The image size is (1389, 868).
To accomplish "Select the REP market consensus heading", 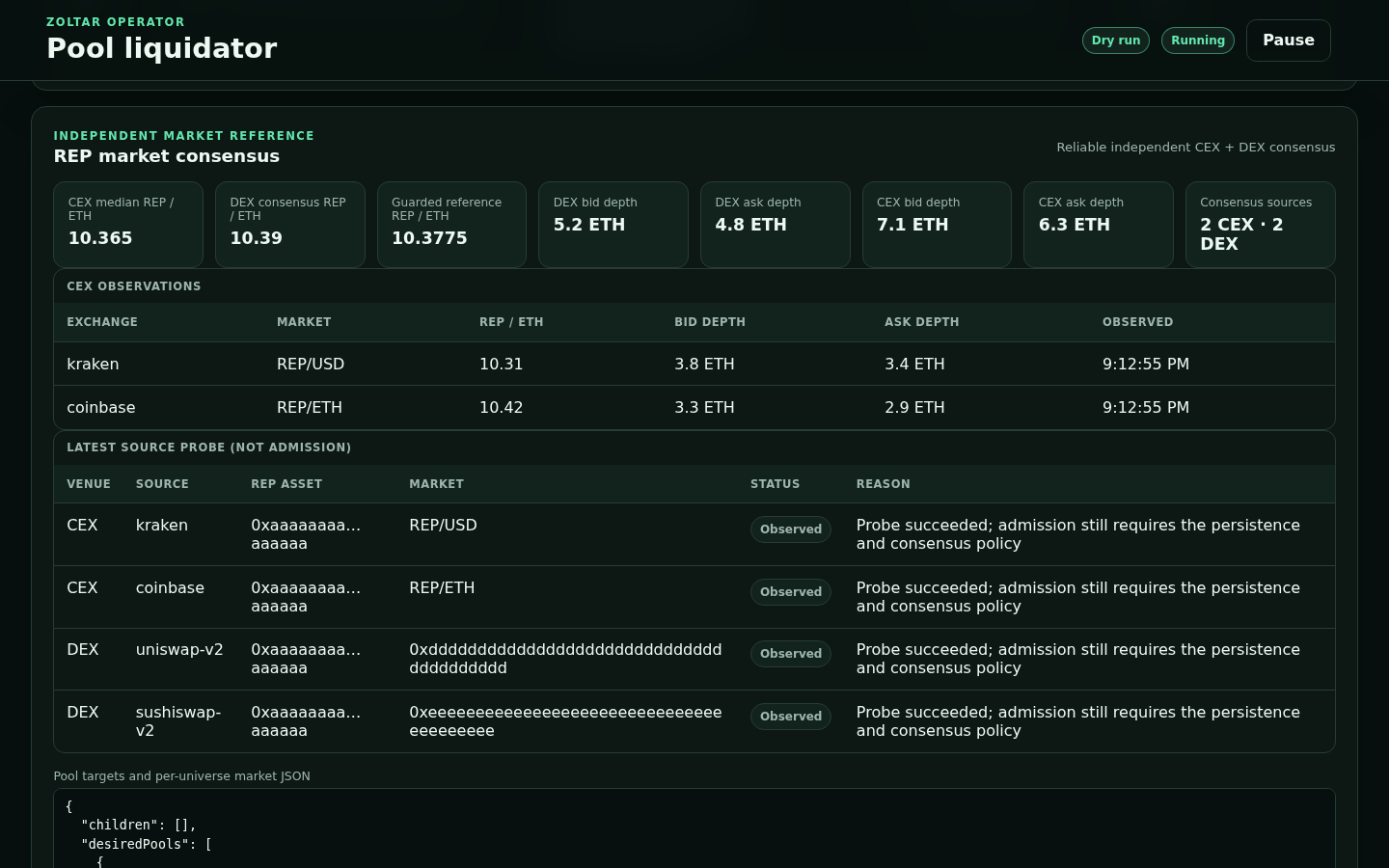I will click(167, 156).
